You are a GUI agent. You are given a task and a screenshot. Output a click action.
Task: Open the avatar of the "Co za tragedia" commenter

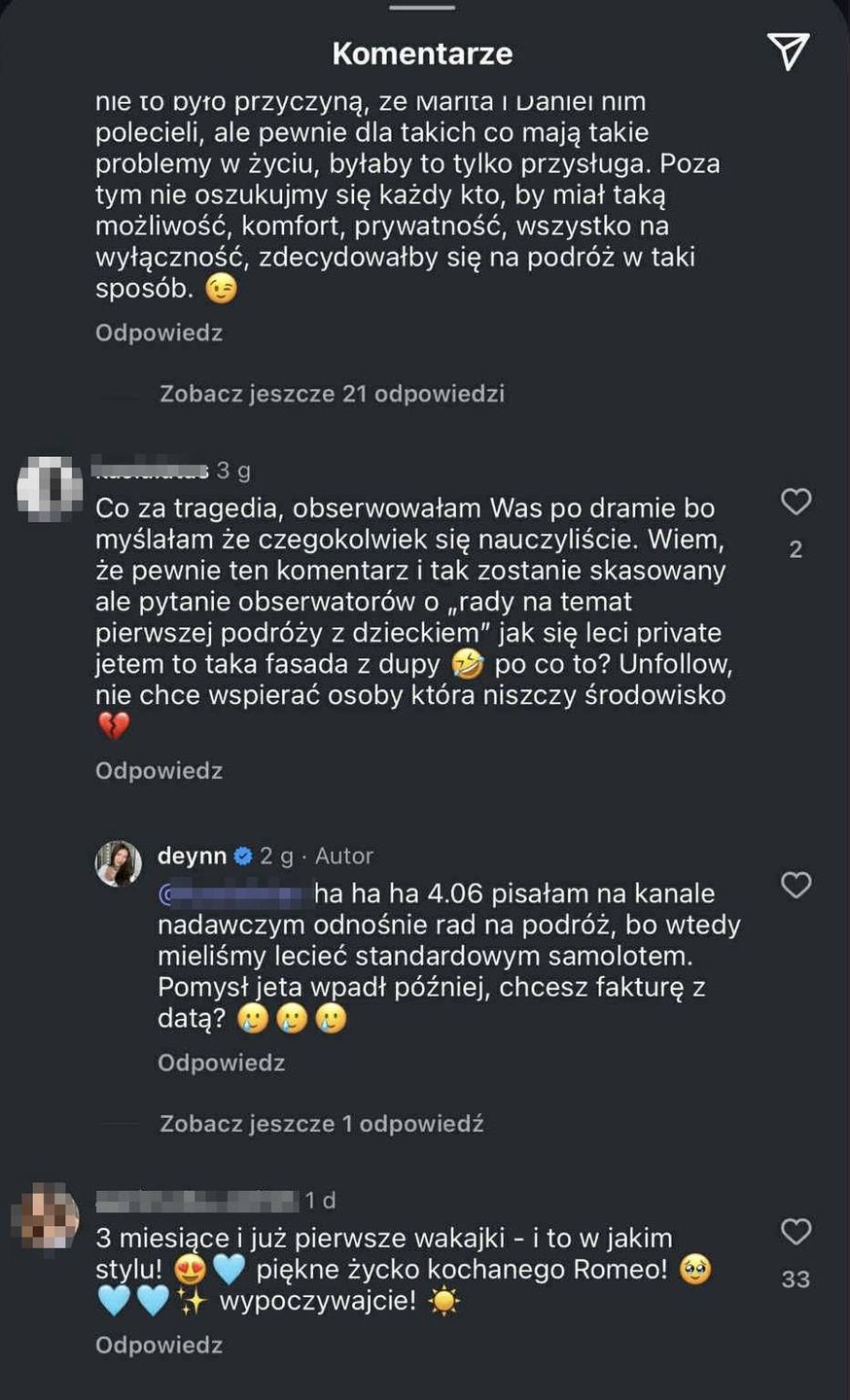point(50,487)
